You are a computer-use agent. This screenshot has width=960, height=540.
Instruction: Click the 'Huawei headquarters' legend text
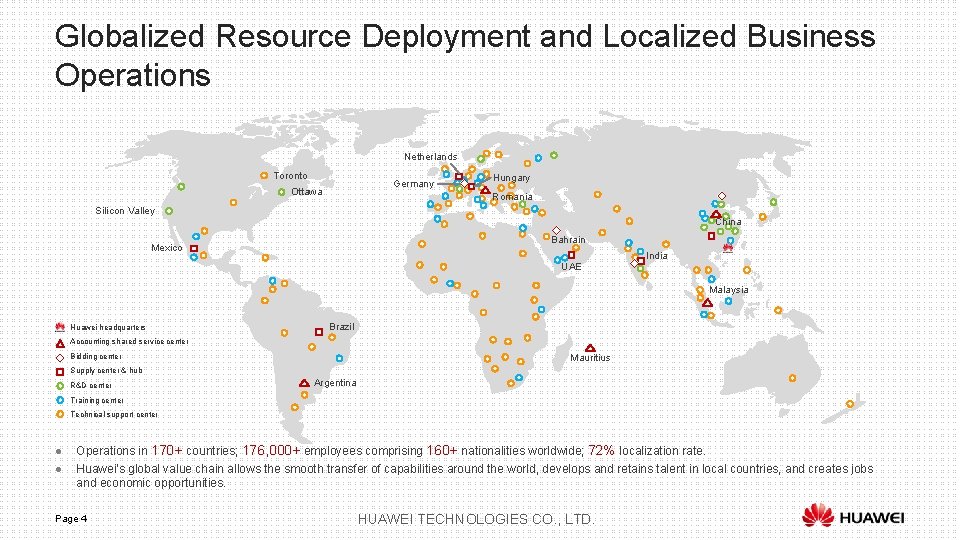pos(108,328)
